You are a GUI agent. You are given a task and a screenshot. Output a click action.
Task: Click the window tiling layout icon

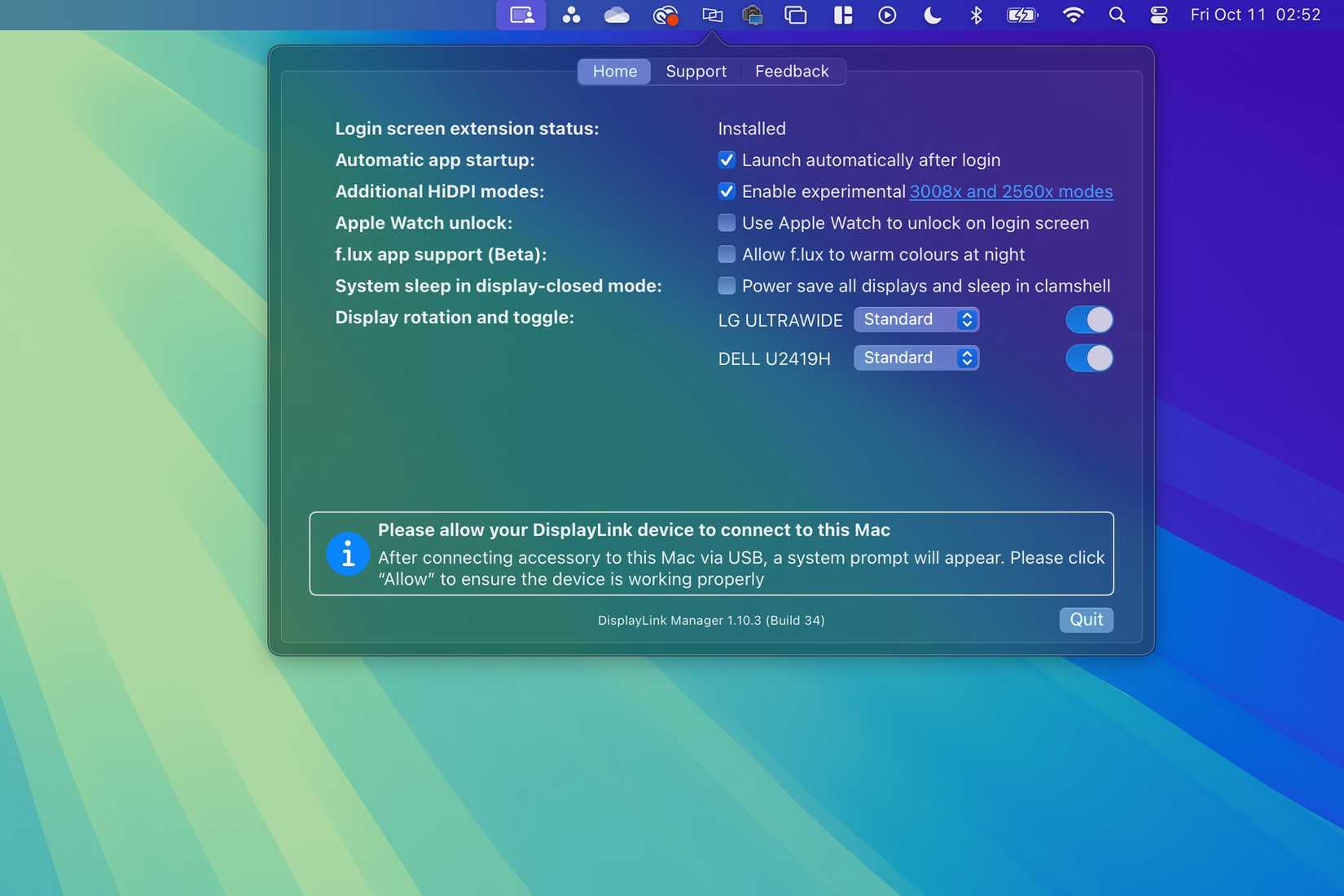(843, 15)
